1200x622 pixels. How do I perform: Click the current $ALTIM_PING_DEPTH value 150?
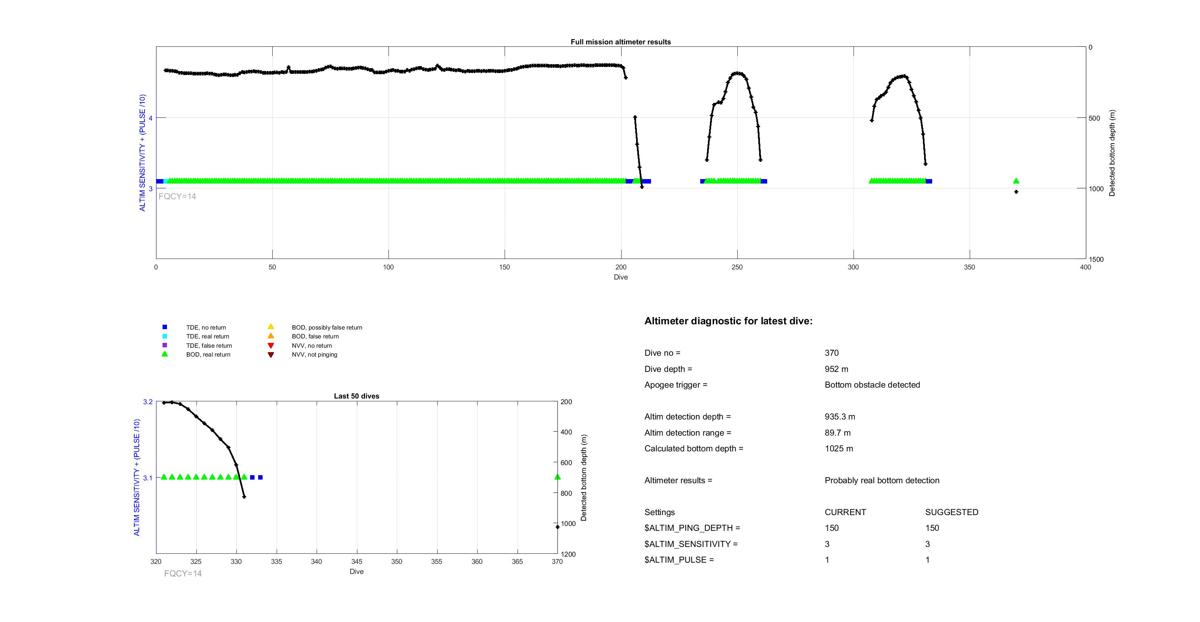(832, 528)
